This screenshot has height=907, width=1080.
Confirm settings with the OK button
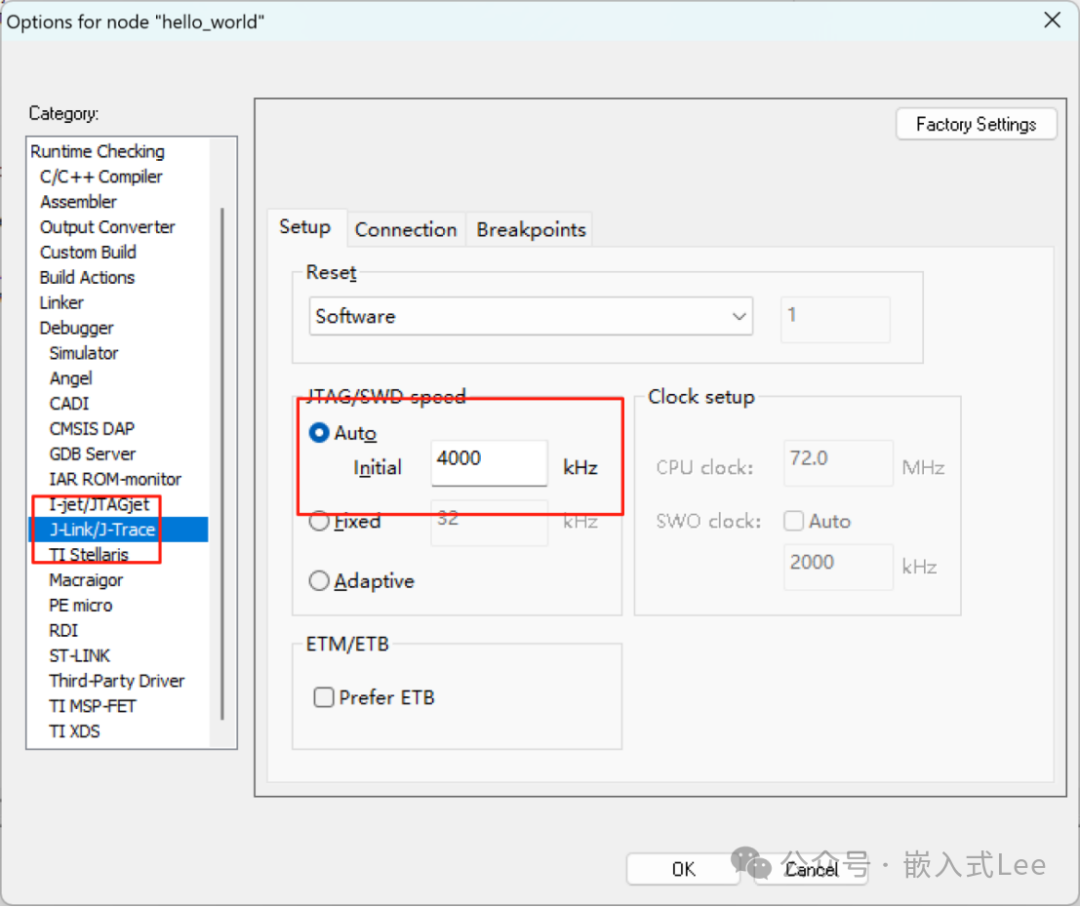[683, 869]
